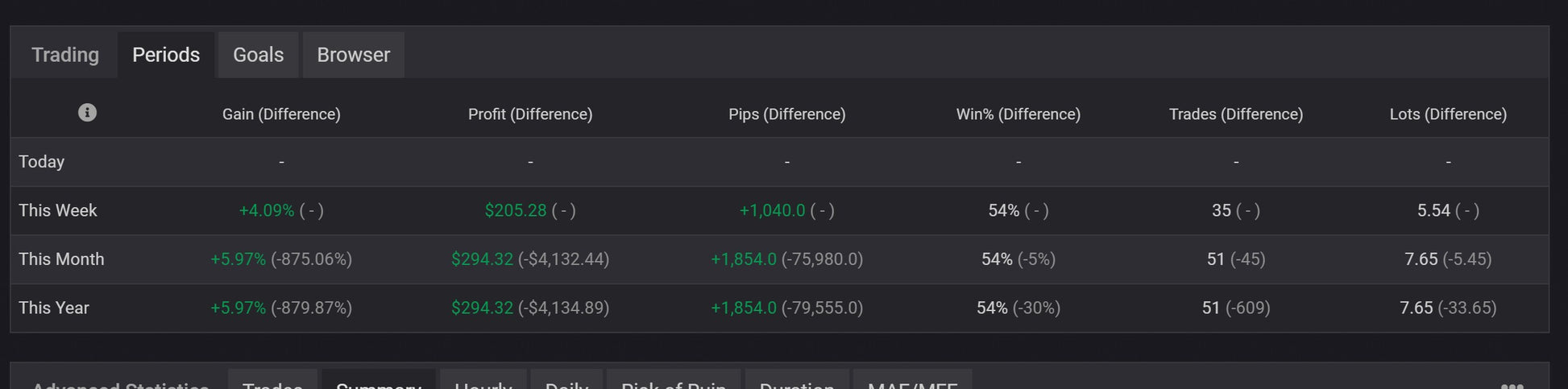The height and width of the screenshot is (389, 1568).
Task: Click the Gain (Difference) column header
Action: pos(281,114)
